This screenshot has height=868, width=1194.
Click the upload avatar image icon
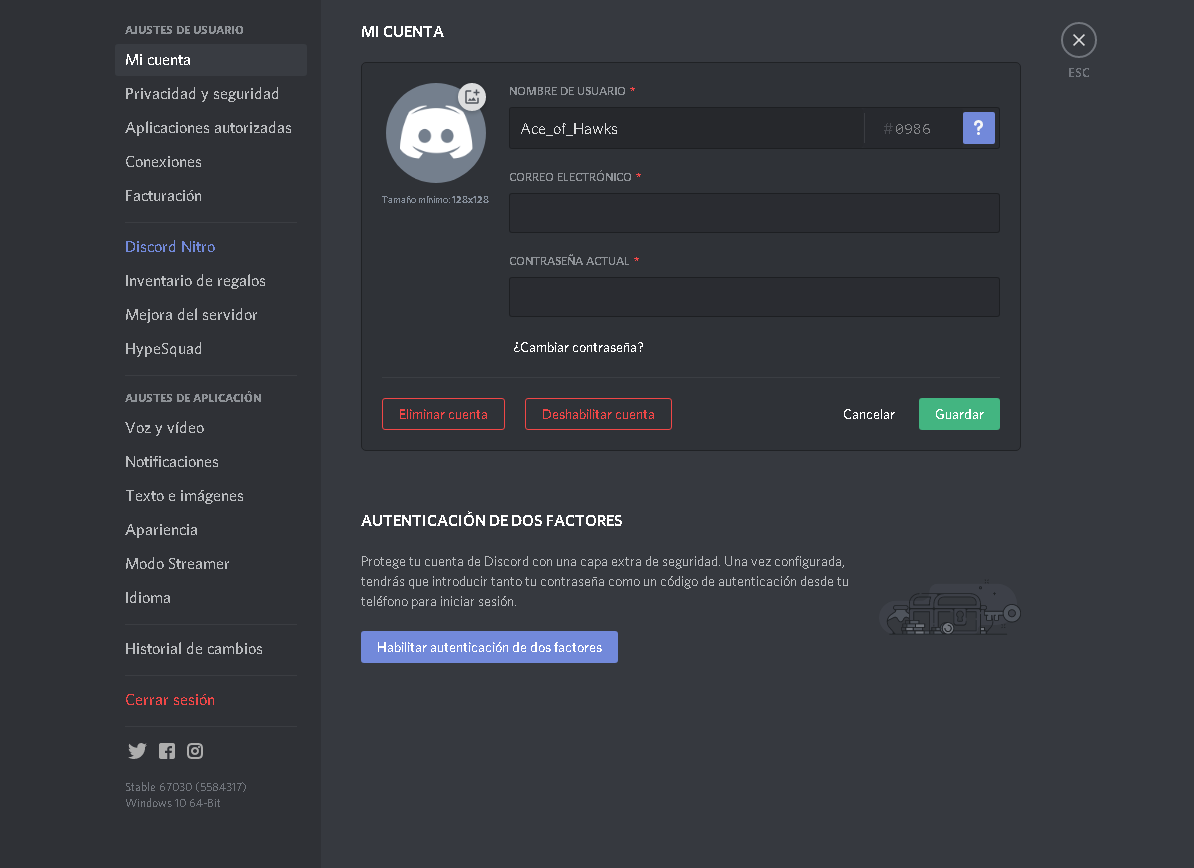click(x=472, y=97)
